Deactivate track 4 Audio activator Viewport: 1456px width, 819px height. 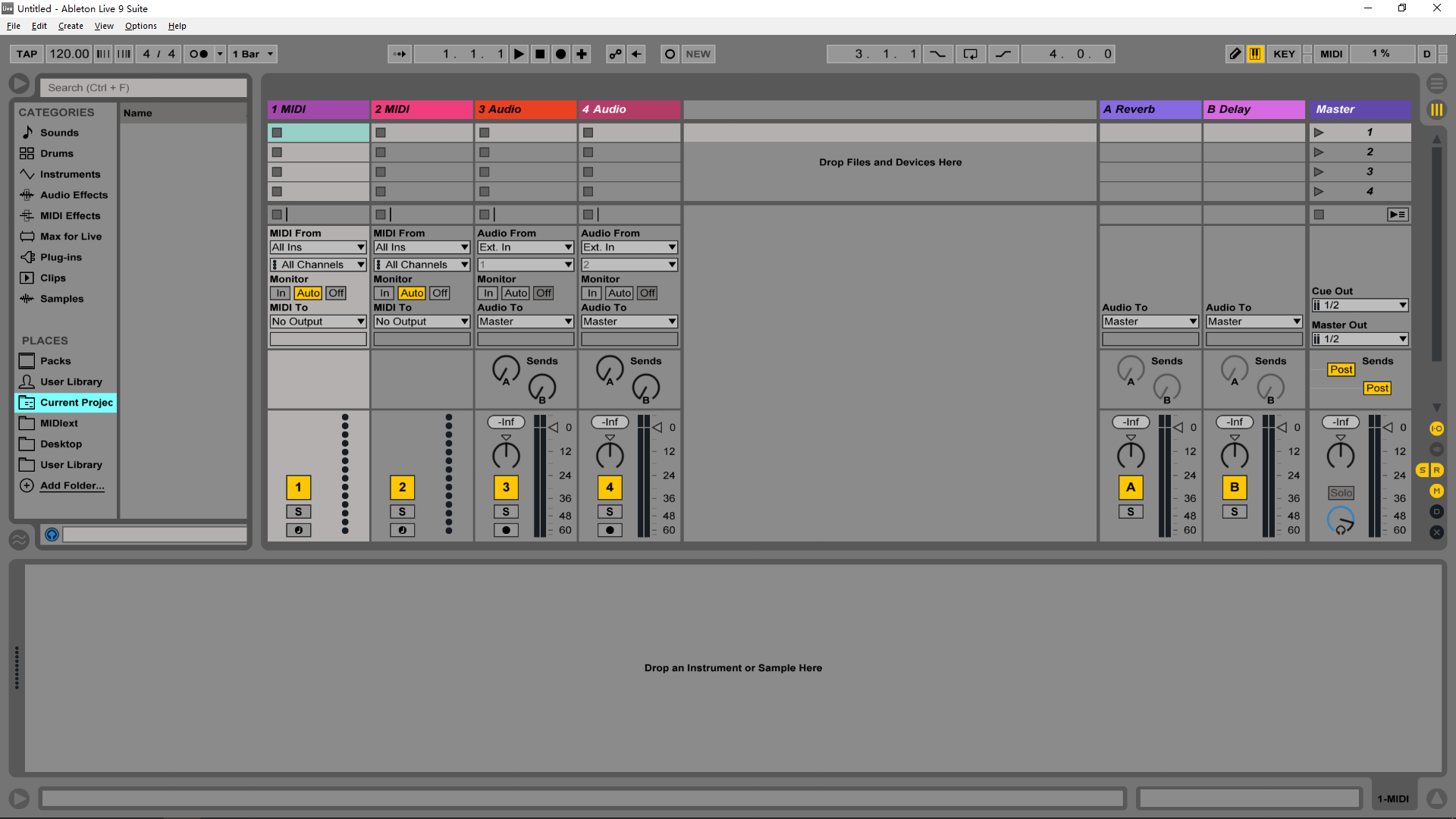[610, 487]
